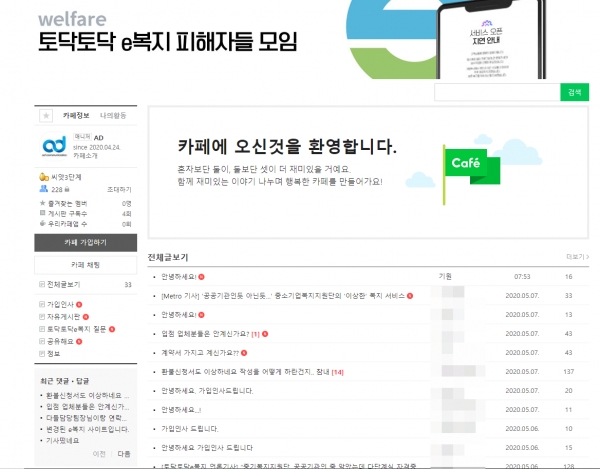Image resolution: width=600 pixels, height=469 pixels.
Task: Click the 전체글보기 board icon in sidebar
Action: [x=41, y=285]
